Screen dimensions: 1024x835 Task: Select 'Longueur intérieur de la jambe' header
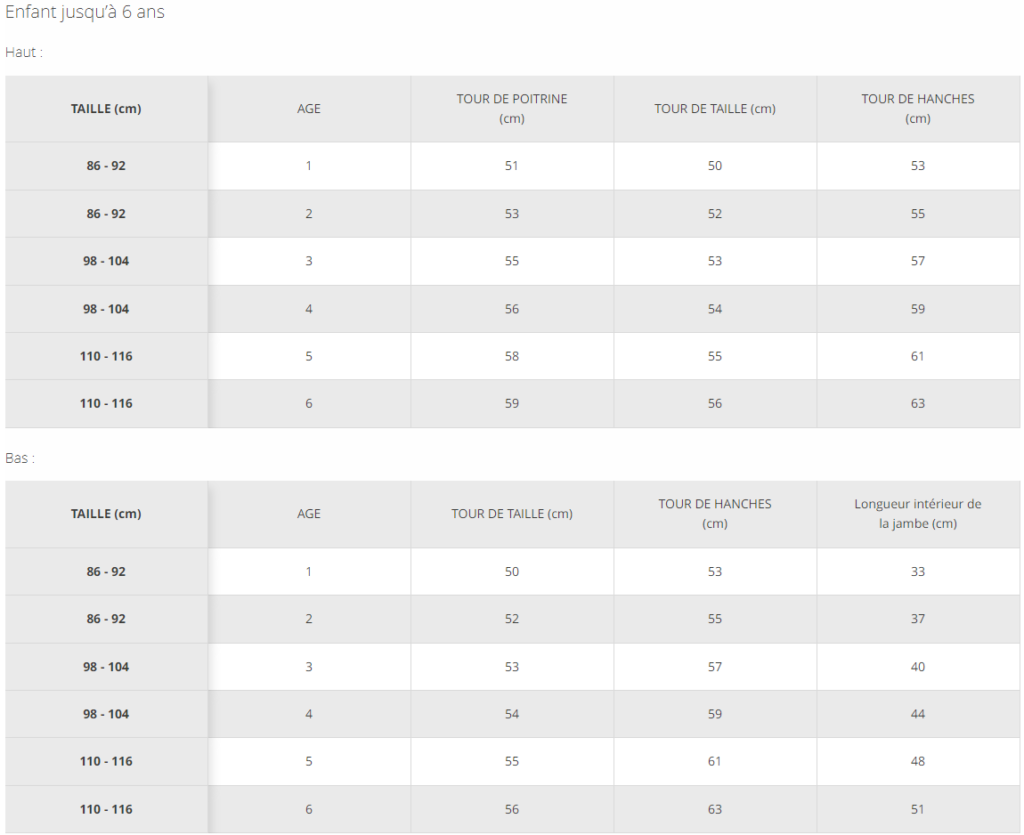tap(918, 514)
